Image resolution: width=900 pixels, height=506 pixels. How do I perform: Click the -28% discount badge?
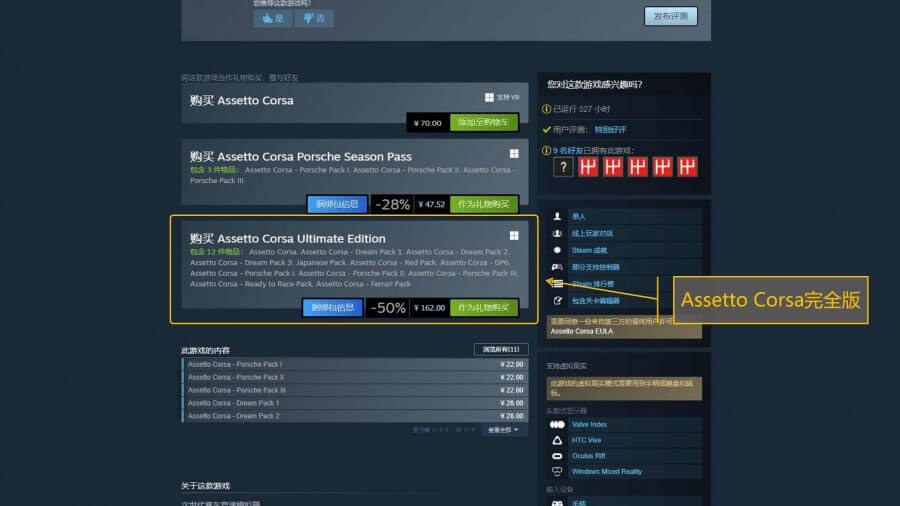pyautogui.click(x=393, y=204)
